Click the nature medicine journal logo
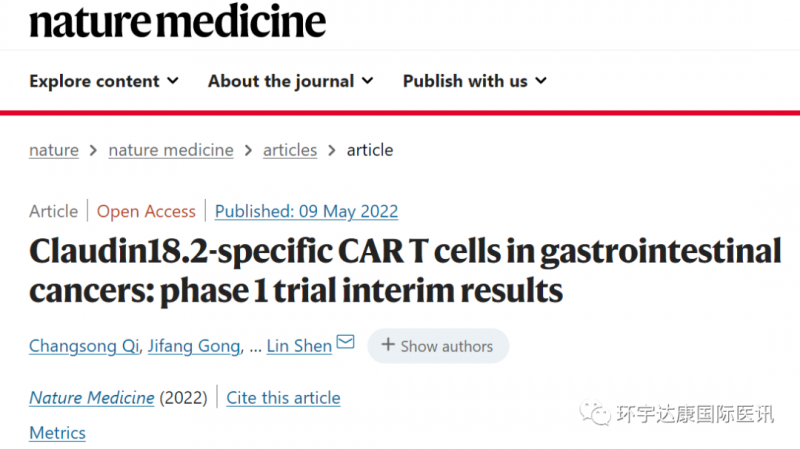The height and width of the screenshot is (449, 800). click(178, 21)
